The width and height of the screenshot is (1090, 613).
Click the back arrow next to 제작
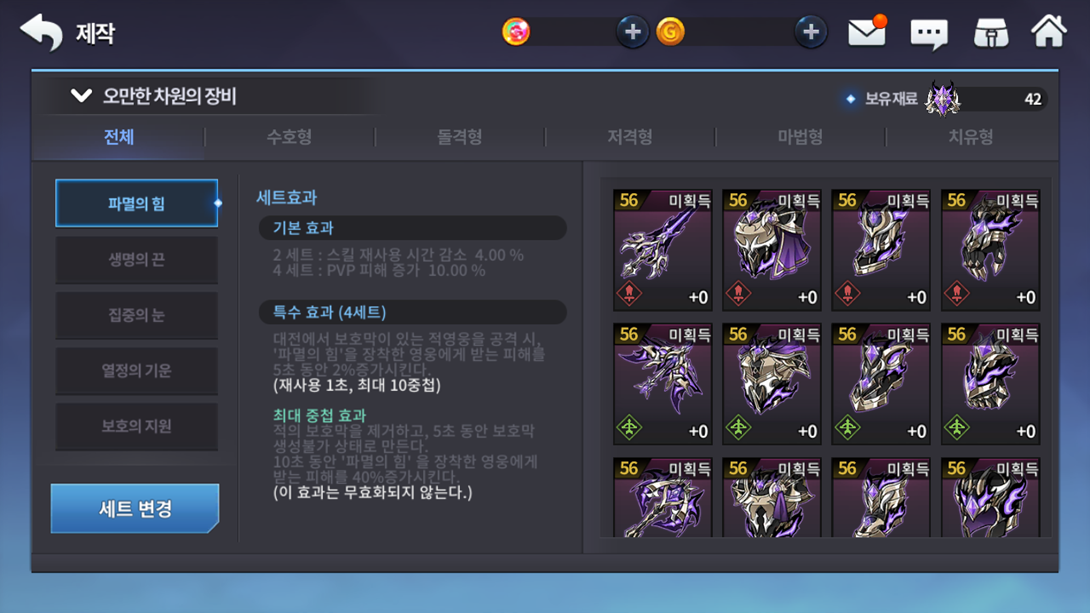pyautogui.click(x=42, y=32)
